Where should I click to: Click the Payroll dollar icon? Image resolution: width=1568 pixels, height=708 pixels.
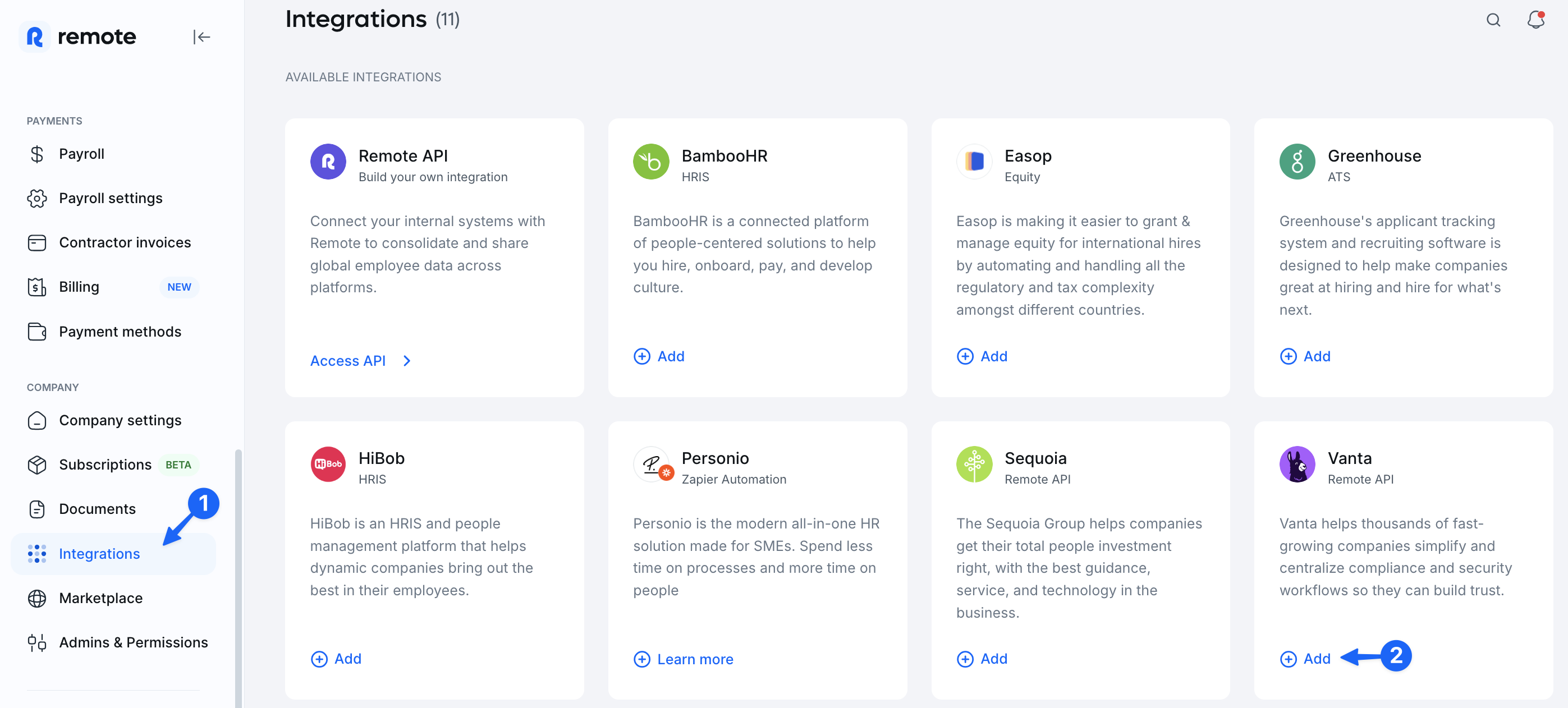click(37, 154)
